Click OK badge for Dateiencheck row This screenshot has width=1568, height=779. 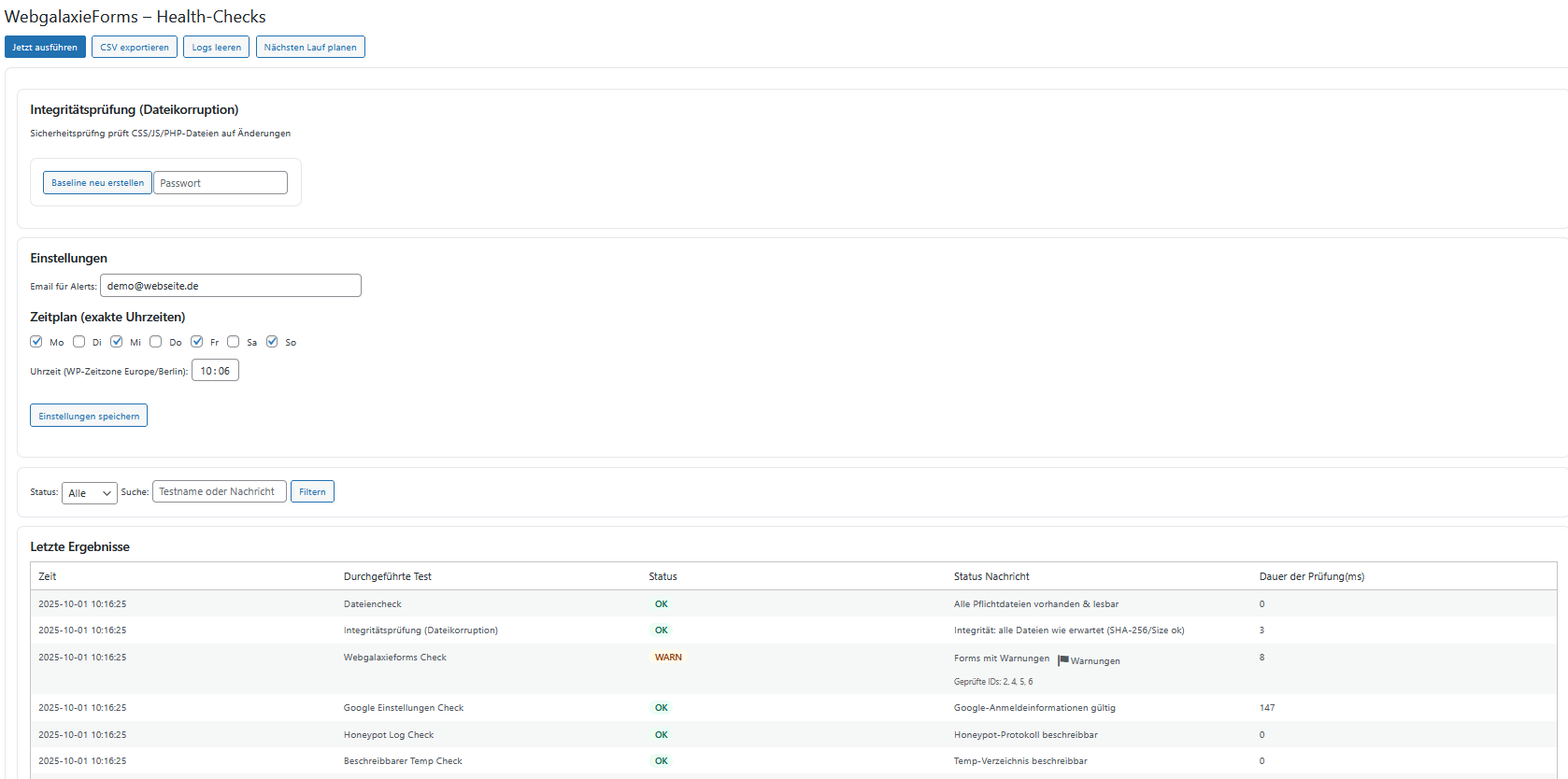coord(661,604)
